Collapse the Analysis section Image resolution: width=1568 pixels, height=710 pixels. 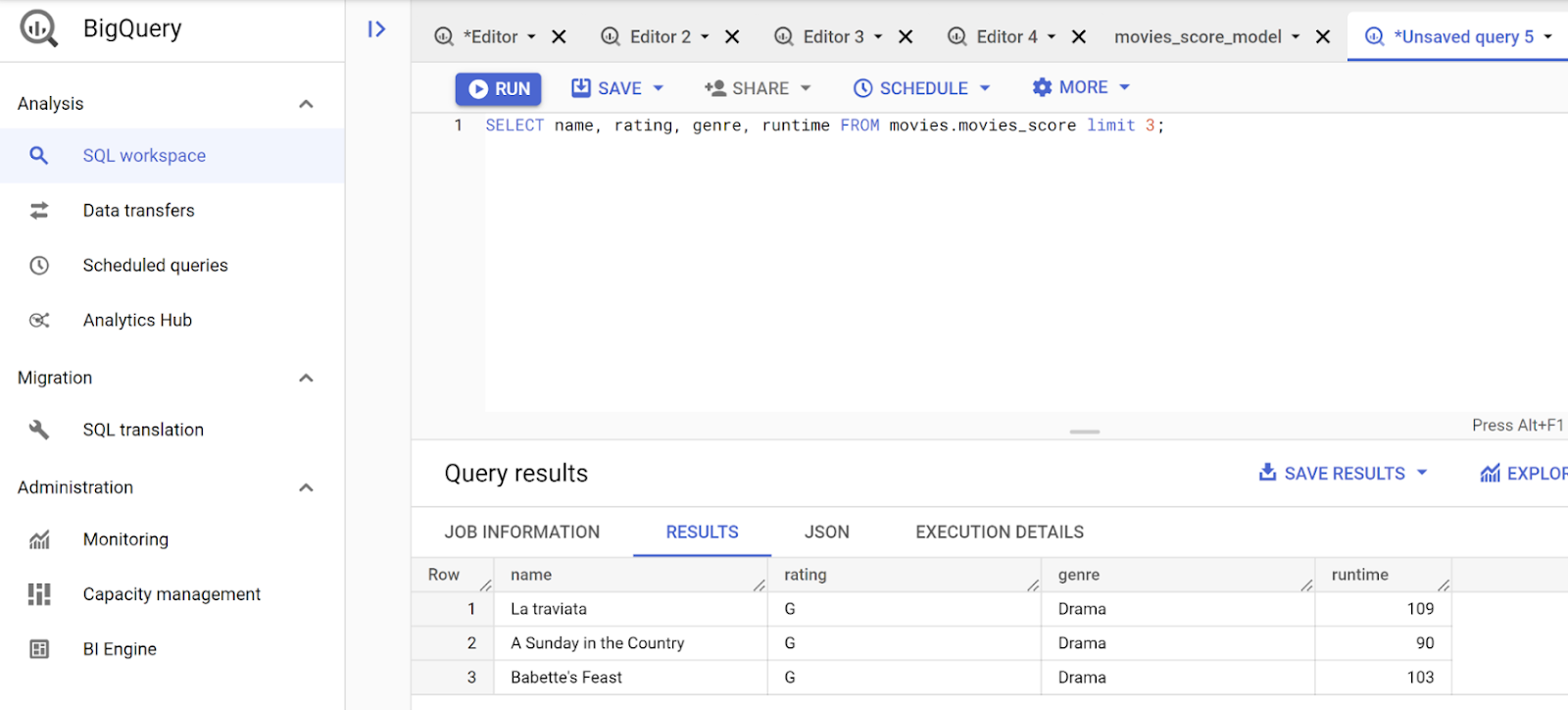306,104
